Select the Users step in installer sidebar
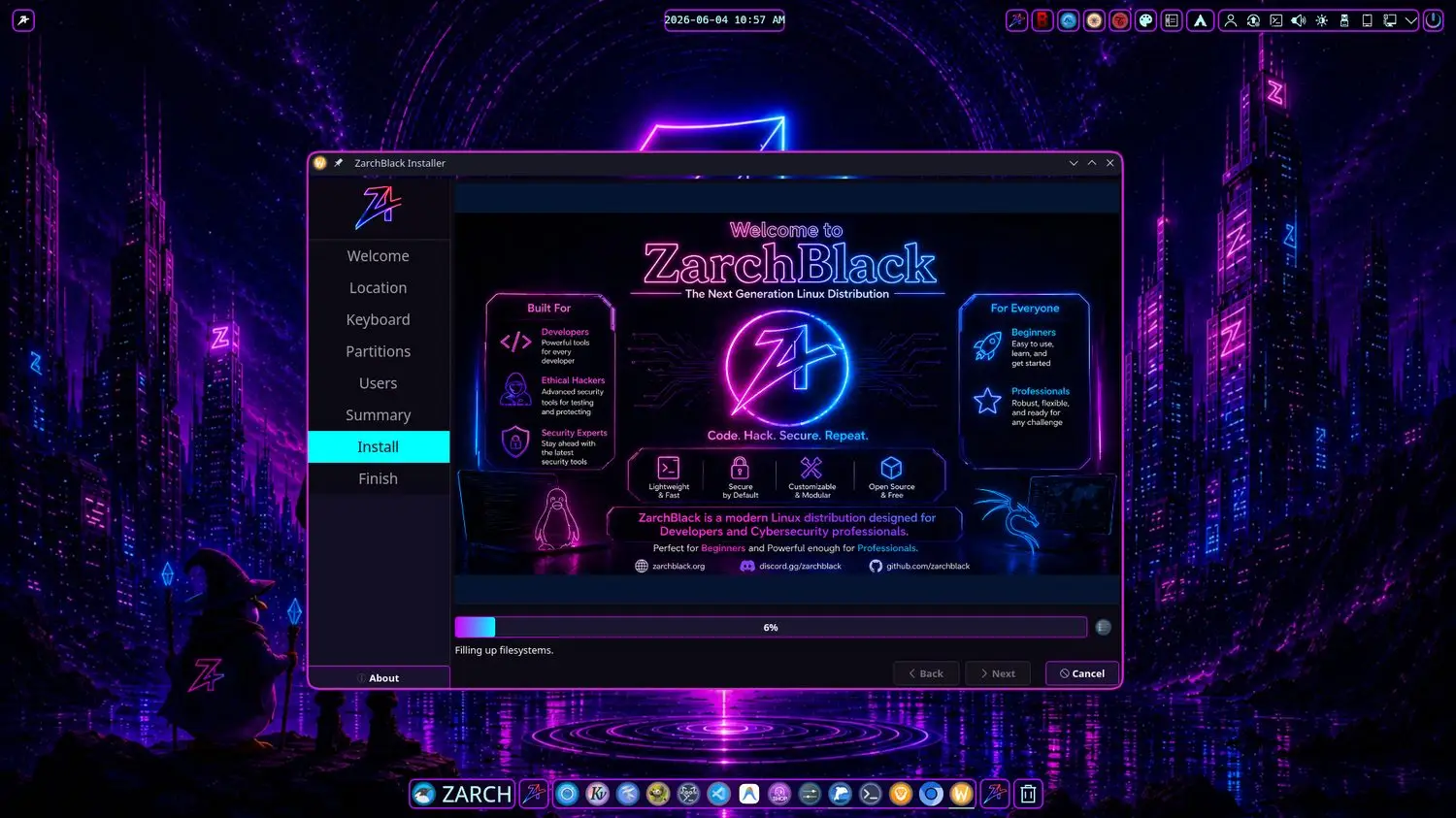This screenshot has width=1456, height=818. tap(379, 383)
